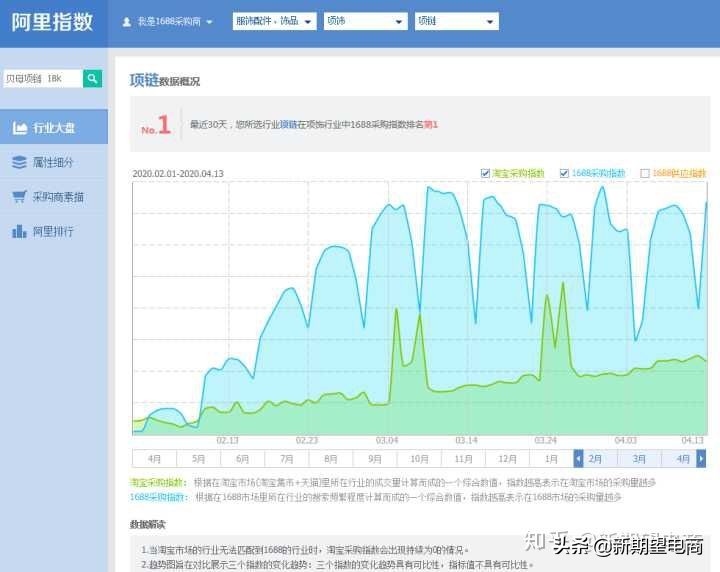The height and width of the screenshot is (572, 720).
Task: Toggle the 淘宝采购指数 checkbox
Action: click(x=485, y=173)
